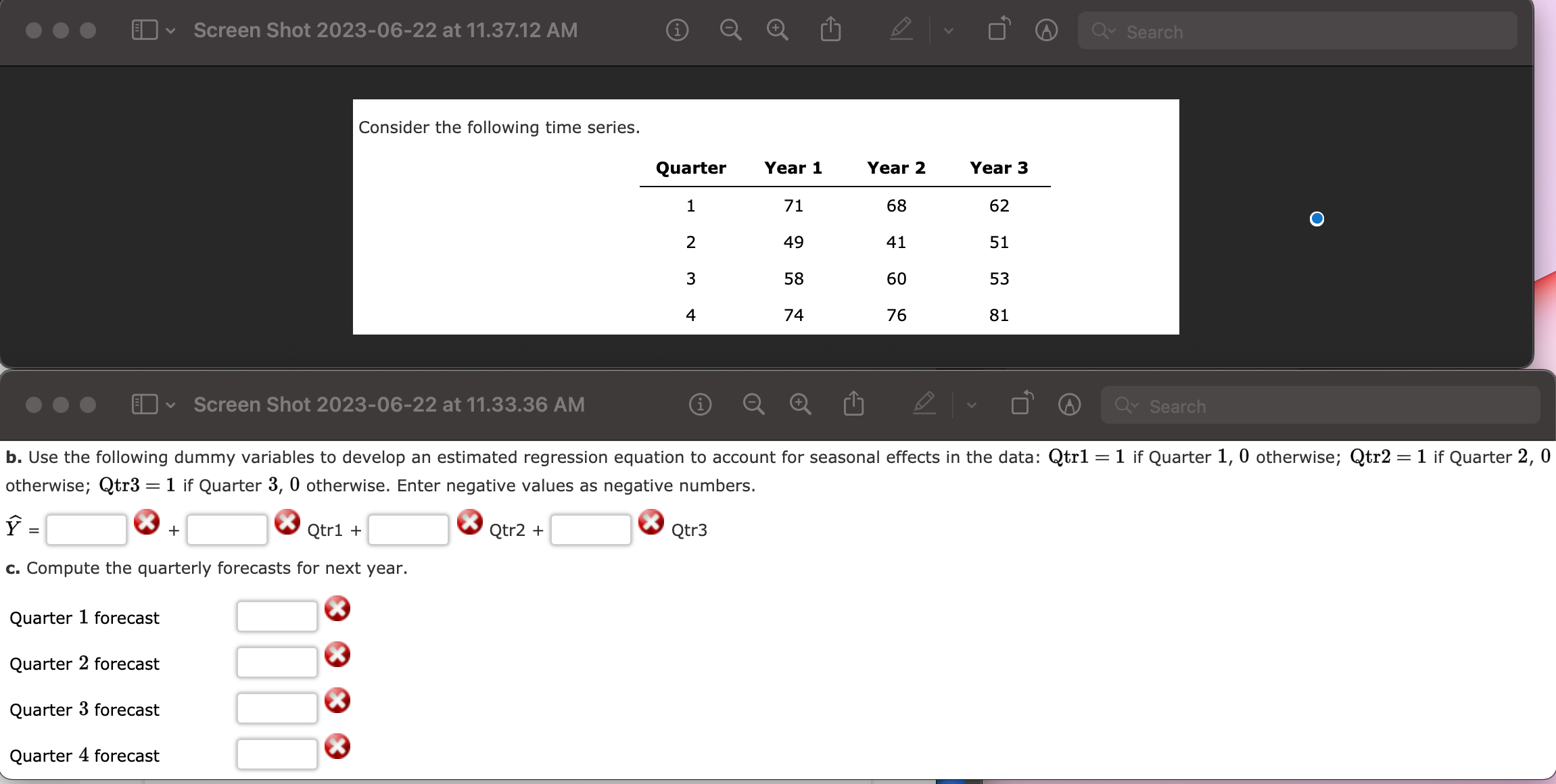Open the Info inspector in the top Preview window
The image size is (1556, 784).
pyautogui.click(x=677, y=30)
